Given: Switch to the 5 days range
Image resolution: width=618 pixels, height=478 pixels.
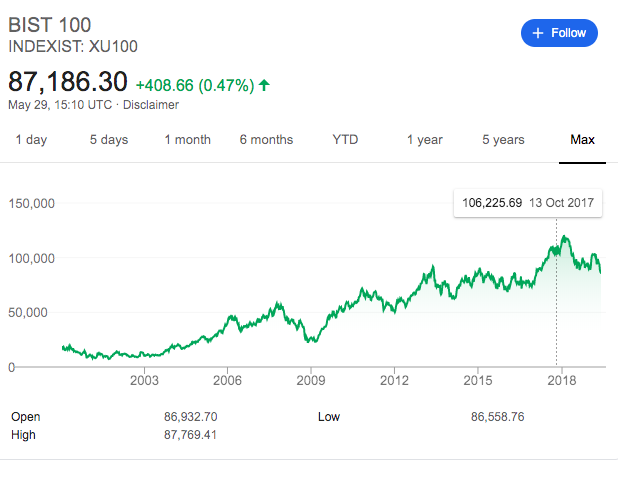Looking at the screenshot, I should pyautogui.click(x=108, y=139).
